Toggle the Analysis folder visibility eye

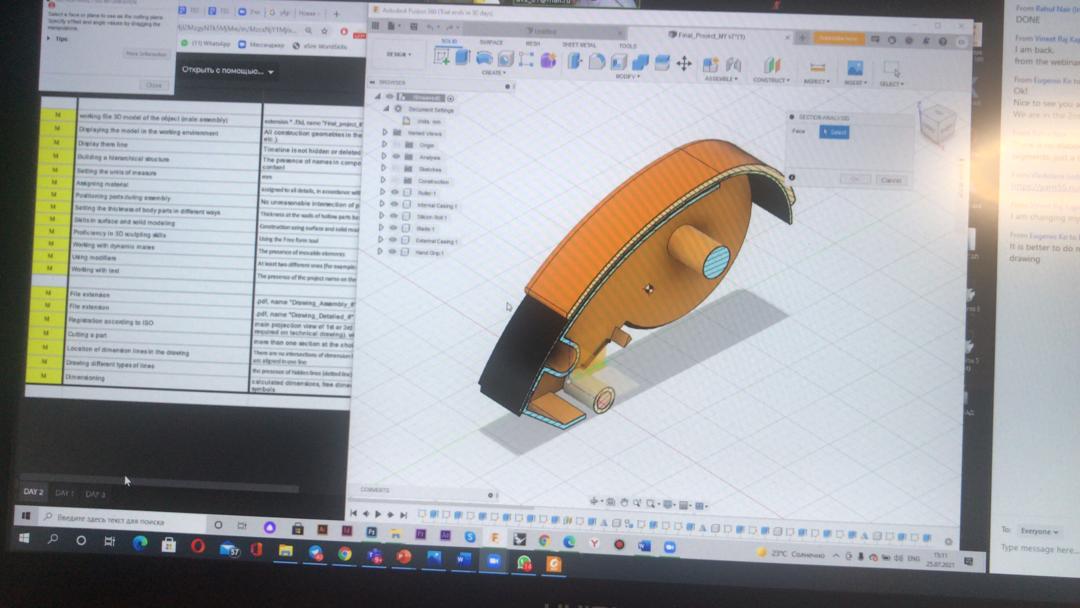[396, 157]
